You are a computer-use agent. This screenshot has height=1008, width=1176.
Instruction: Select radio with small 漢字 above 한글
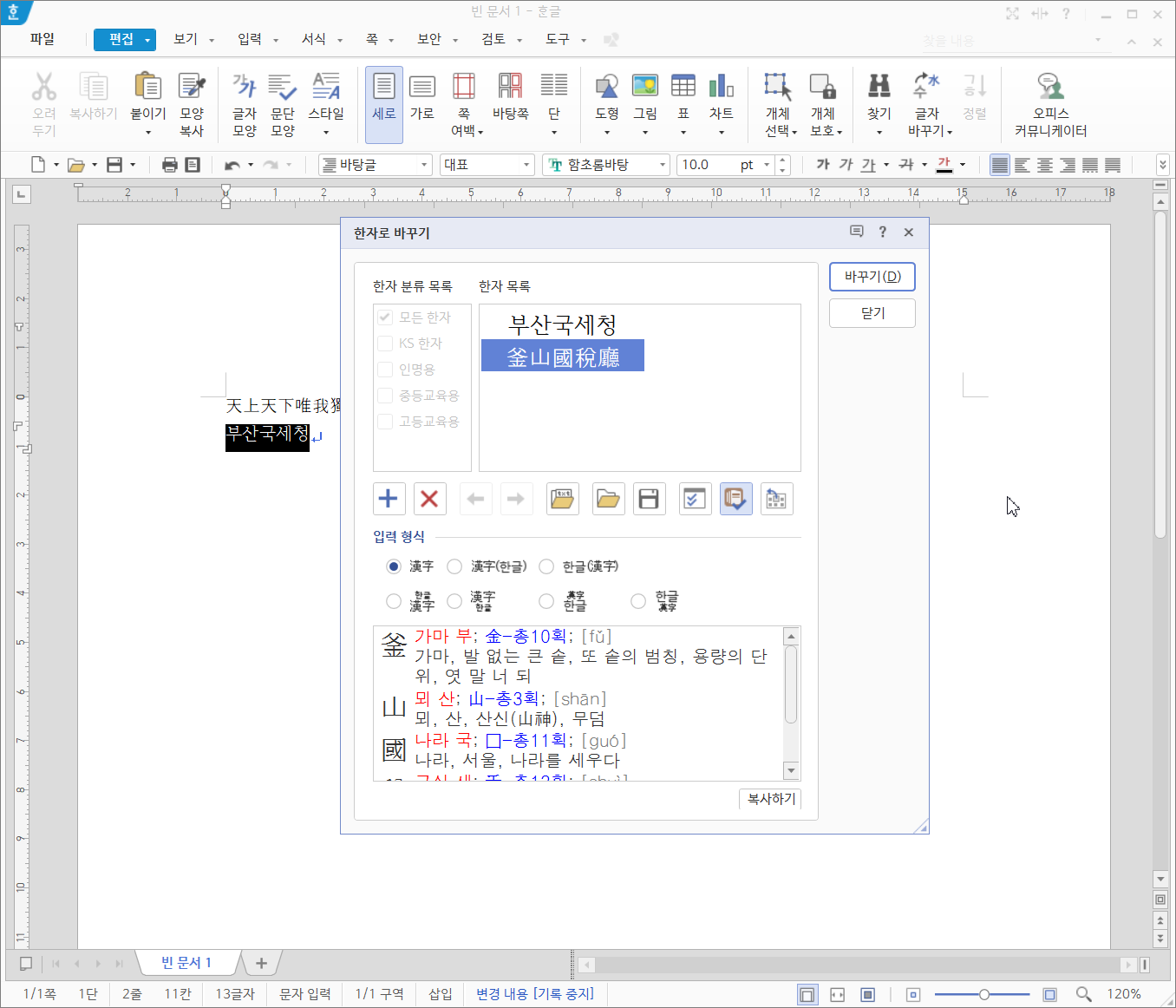[x=546, y=601]
